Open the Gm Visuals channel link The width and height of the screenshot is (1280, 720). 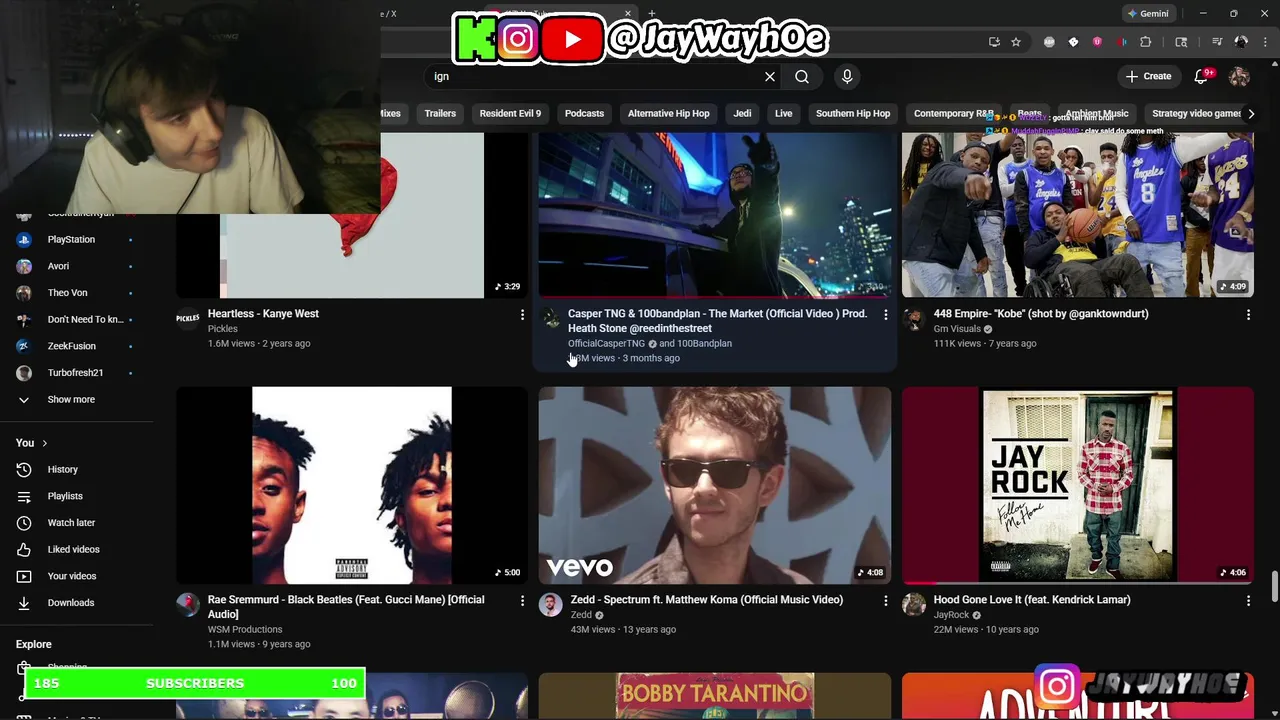(957, 329)
